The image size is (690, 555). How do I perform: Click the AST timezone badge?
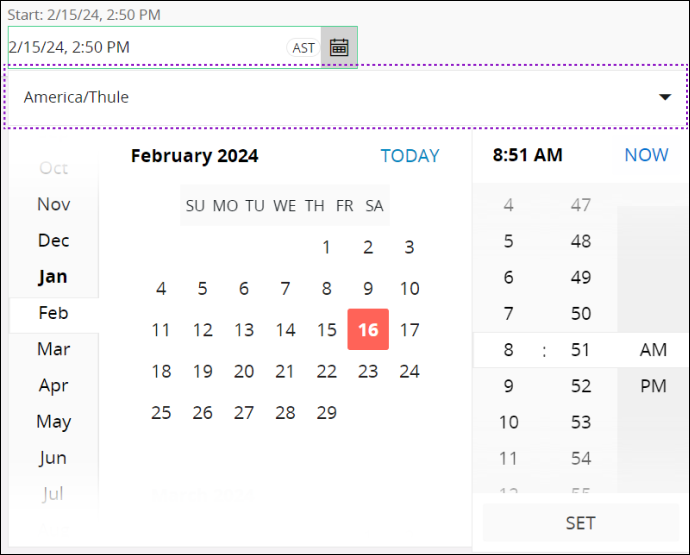point(303,48)
